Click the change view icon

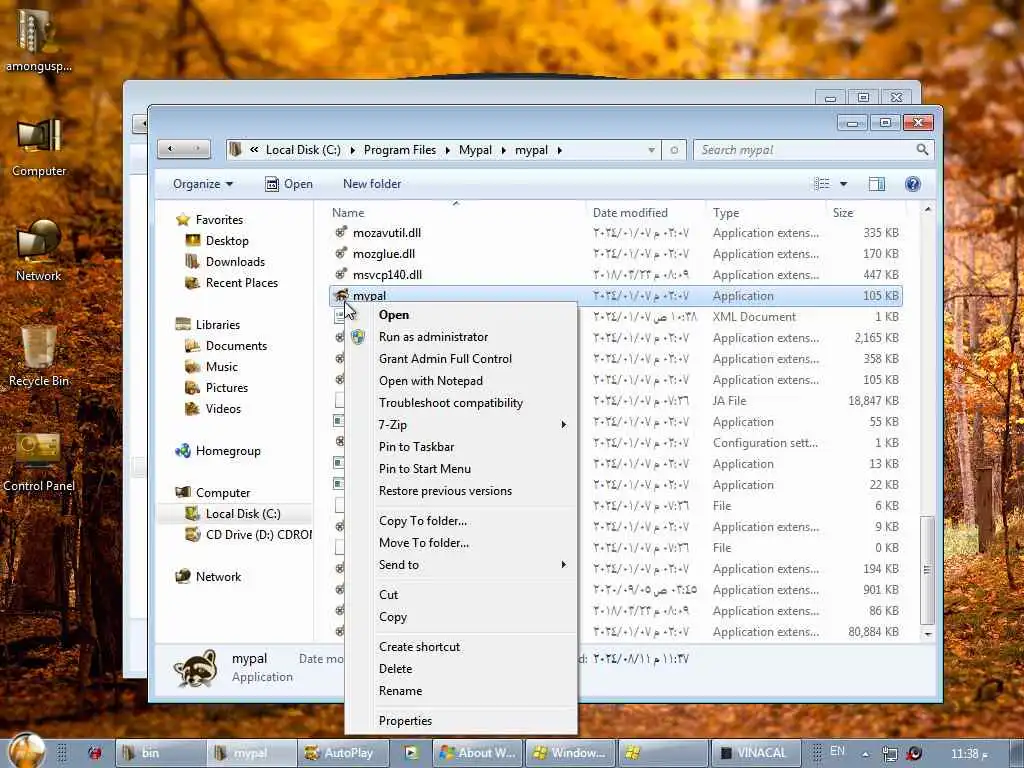tap(822, 184)
